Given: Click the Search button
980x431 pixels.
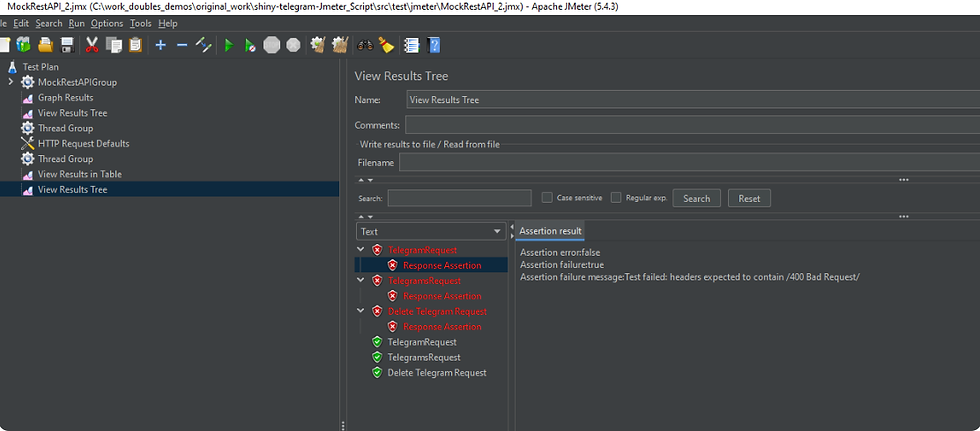Looking at the screenshot, I should [x=696, y=199].
